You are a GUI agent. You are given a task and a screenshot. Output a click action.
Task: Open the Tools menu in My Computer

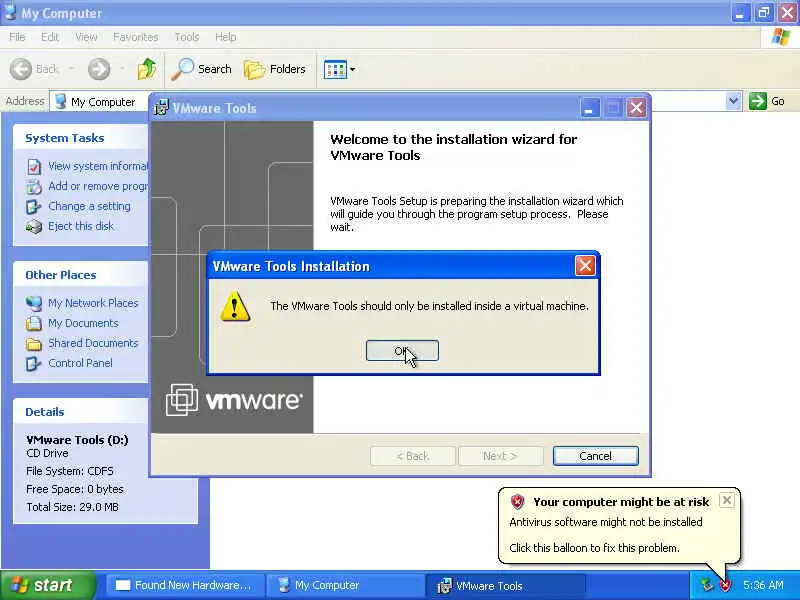[x=187, y=37]
